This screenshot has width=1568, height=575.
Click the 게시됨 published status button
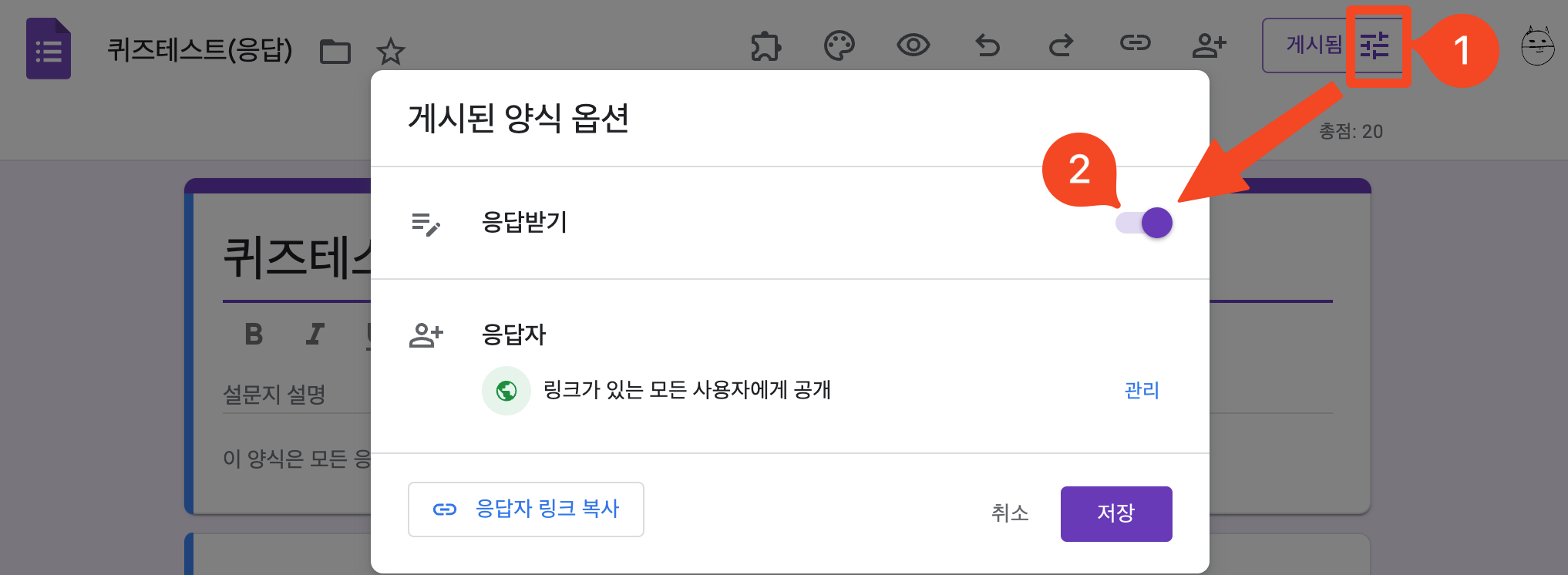point(1313,45)
